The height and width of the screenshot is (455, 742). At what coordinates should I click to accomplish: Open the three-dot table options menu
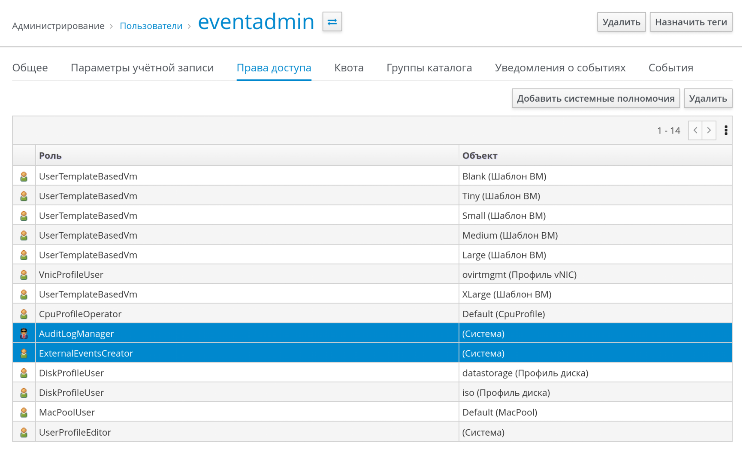click(725, 130)
